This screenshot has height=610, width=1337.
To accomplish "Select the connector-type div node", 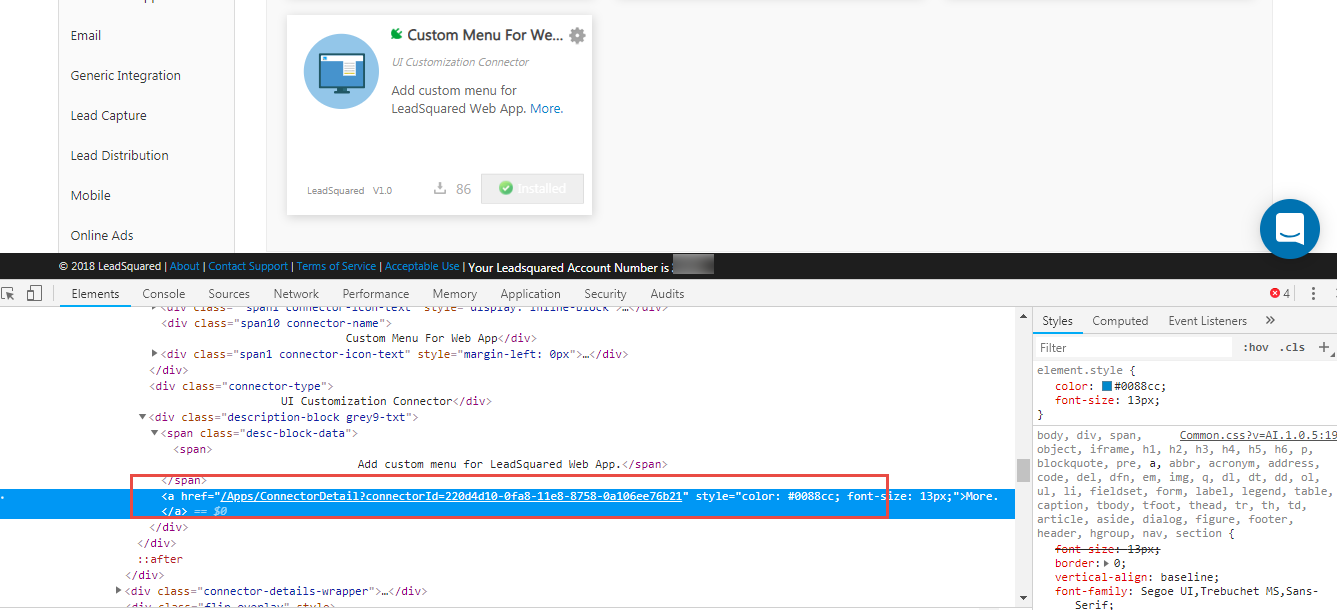I will tap(241, 385).
